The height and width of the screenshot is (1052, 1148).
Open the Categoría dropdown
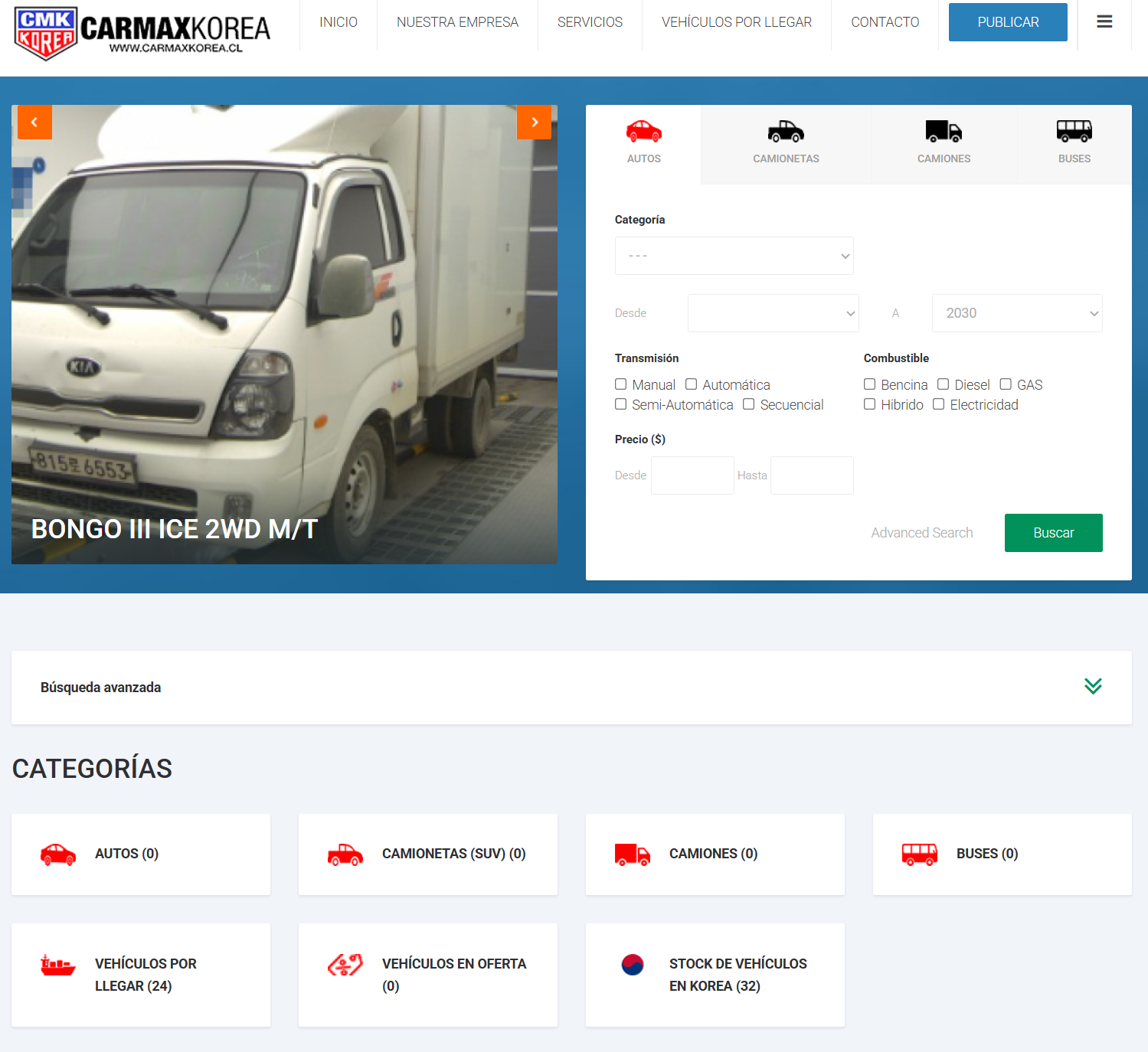[x=734, y=256]
